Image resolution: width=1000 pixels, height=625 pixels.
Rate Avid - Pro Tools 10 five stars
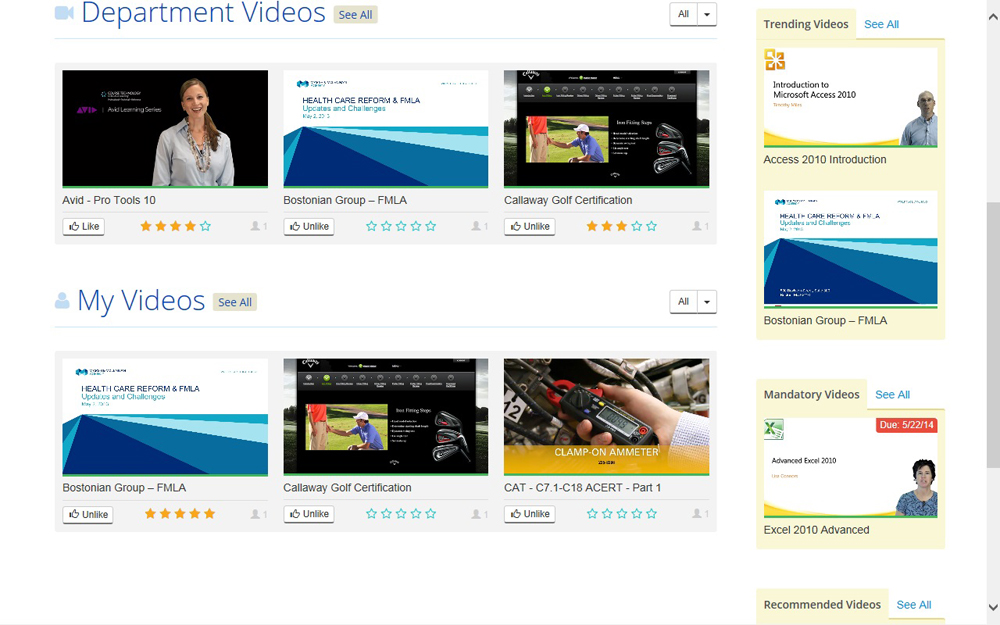point(205,226)
